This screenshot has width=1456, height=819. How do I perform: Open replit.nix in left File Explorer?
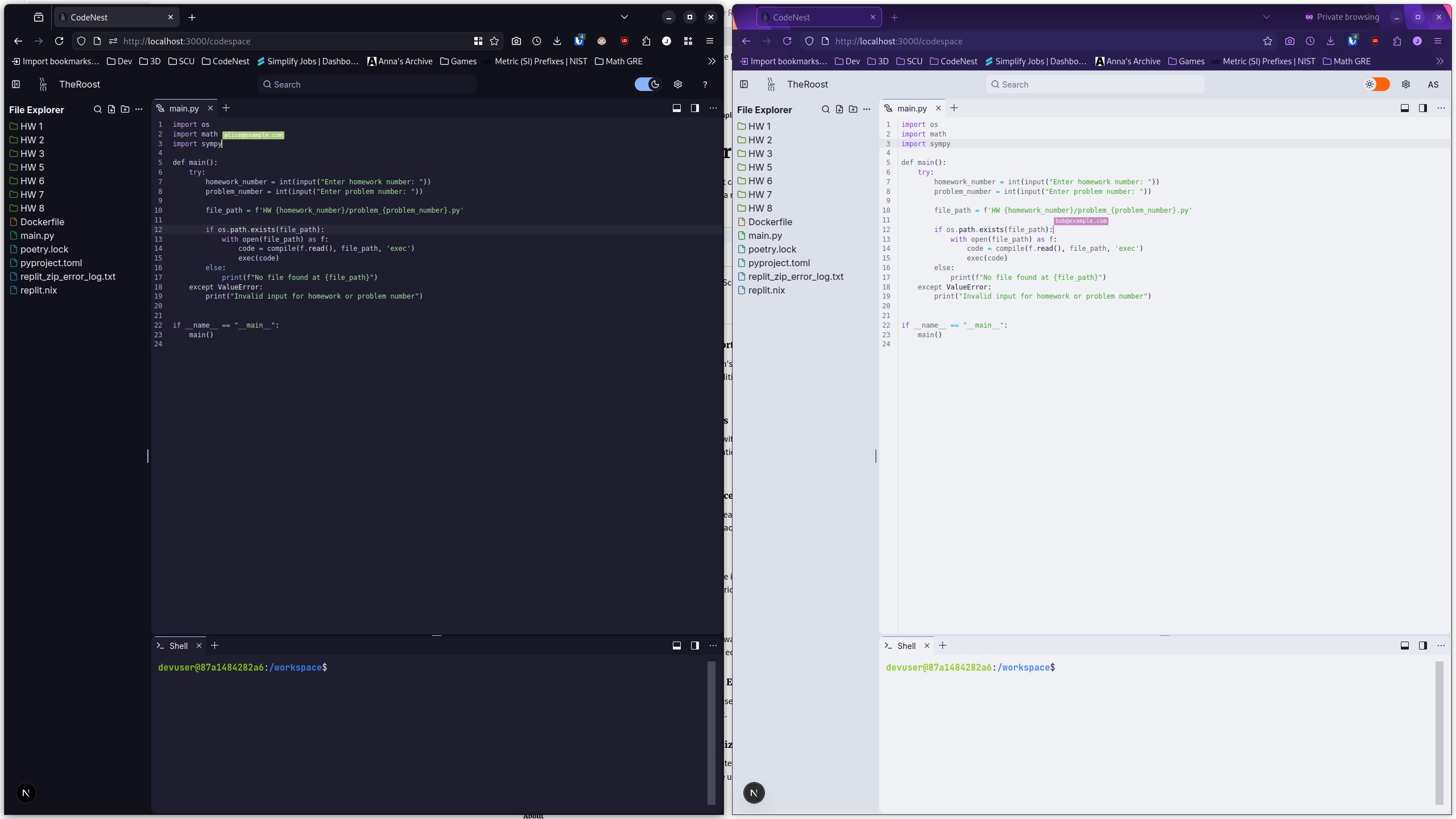[33, 290]
